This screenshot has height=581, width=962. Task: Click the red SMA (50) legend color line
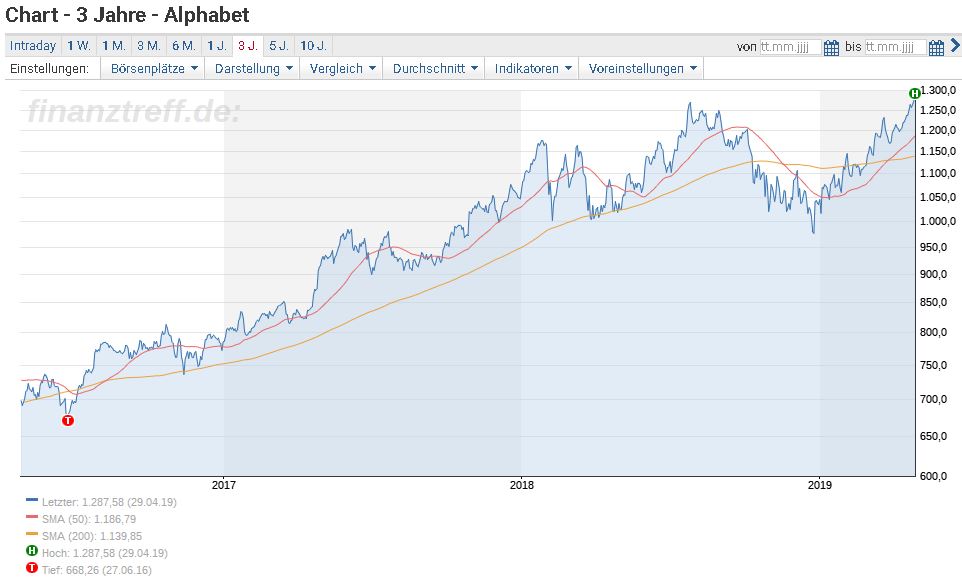point(32,517)
